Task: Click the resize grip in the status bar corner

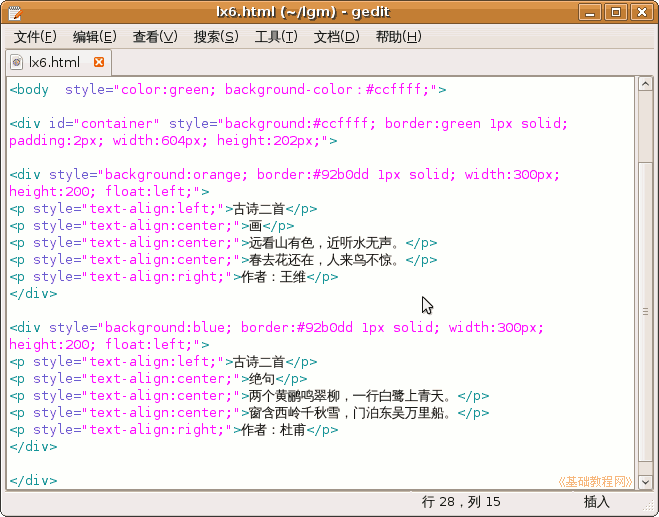Action: 650,508
